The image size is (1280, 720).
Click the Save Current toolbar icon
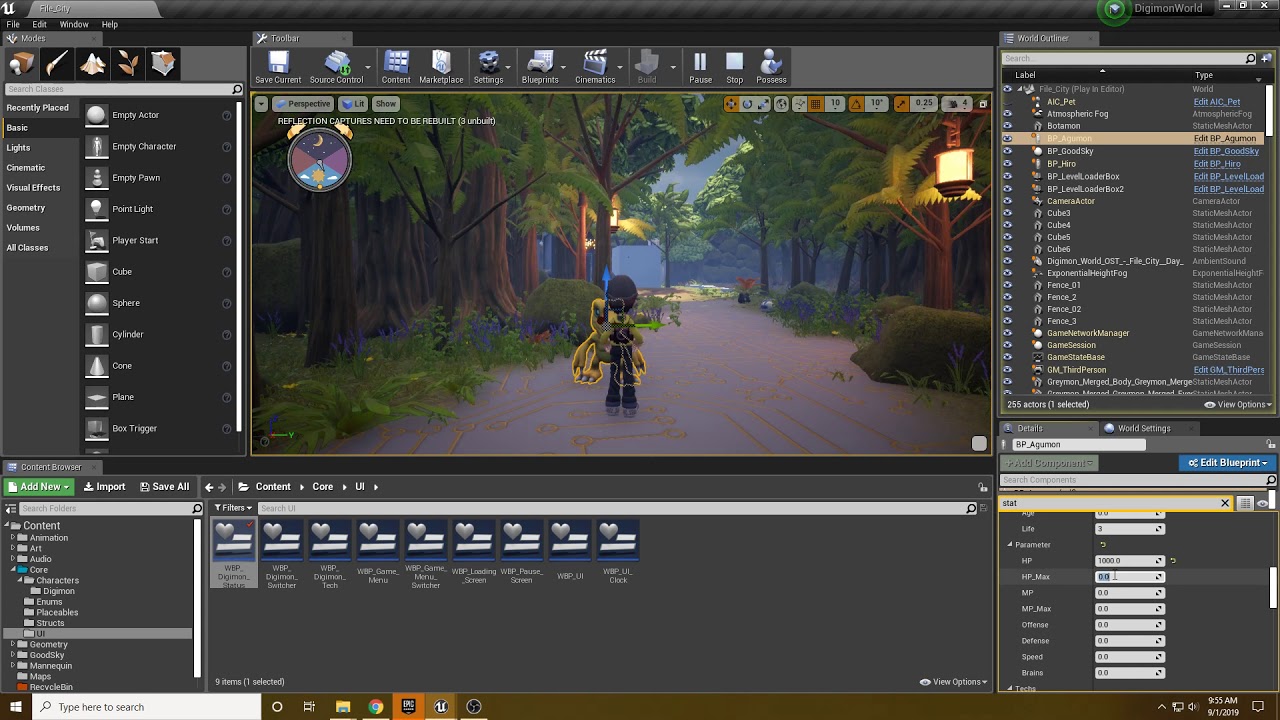point(278,67)
